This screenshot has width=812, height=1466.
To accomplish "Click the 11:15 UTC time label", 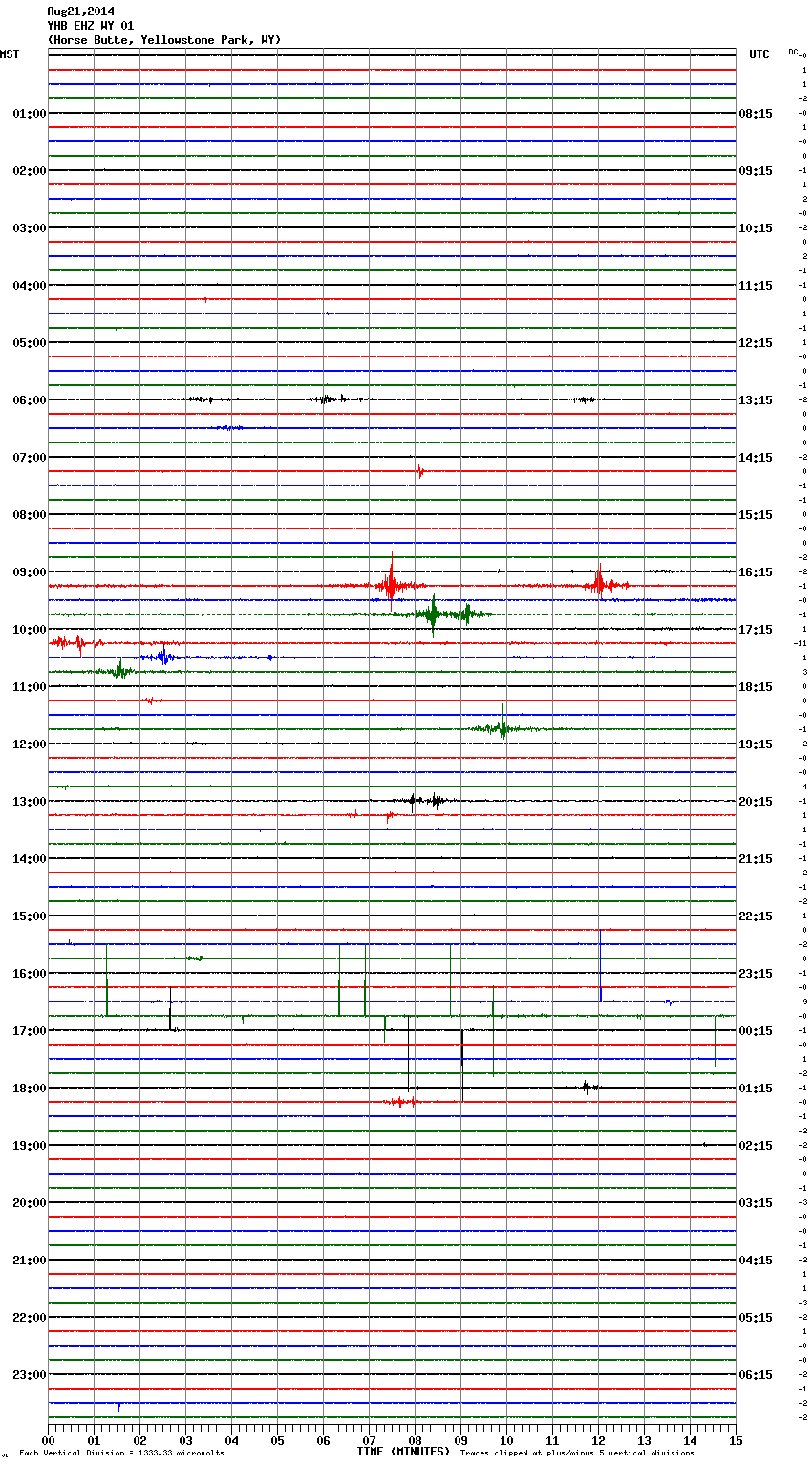I will pyautogui.click(x=756, y=286).
